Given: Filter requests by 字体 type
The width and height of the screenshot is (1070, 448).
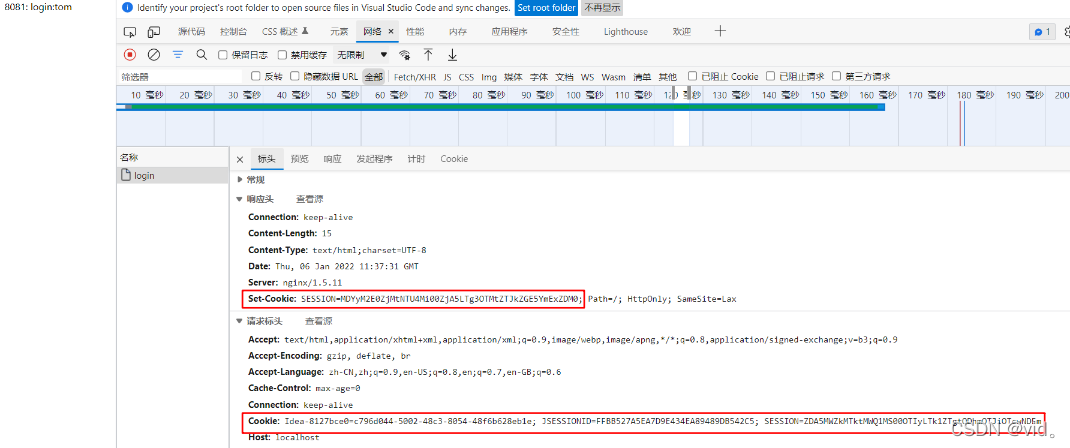Looking at the screenshot, I should click(539, 77).
